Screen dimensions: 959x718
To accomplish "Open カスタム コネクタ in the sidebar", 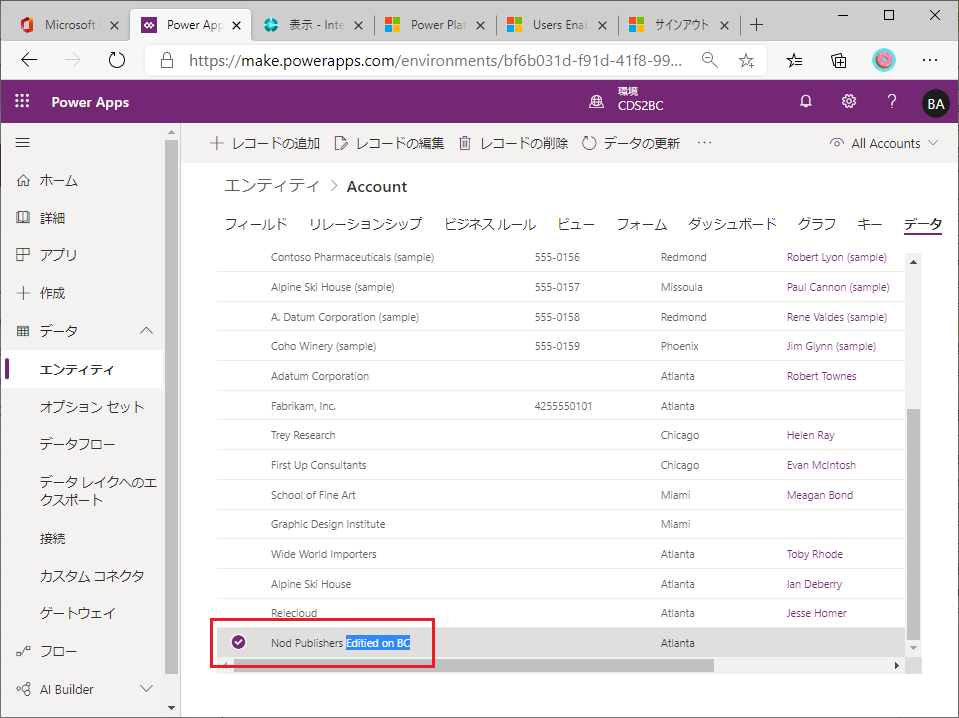I will pyautogui.click(x=92, y=576).
